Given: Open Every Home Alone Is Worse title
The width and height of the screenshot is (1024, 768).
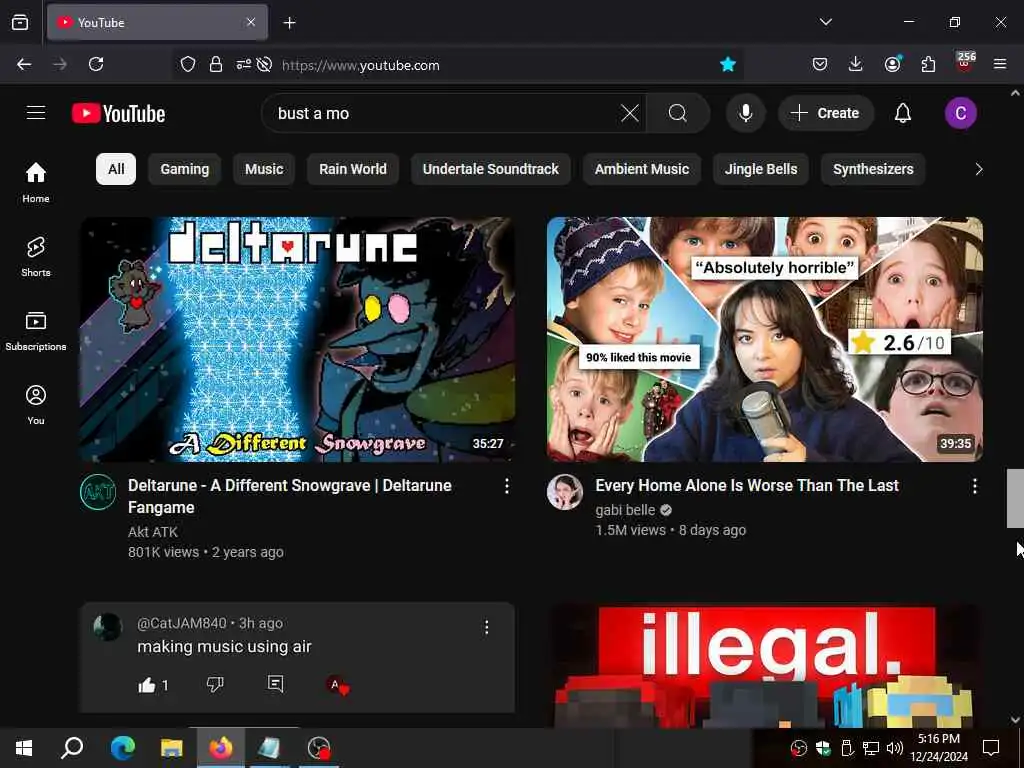Looking at the screenshot, I should click(x=747, y=485).
